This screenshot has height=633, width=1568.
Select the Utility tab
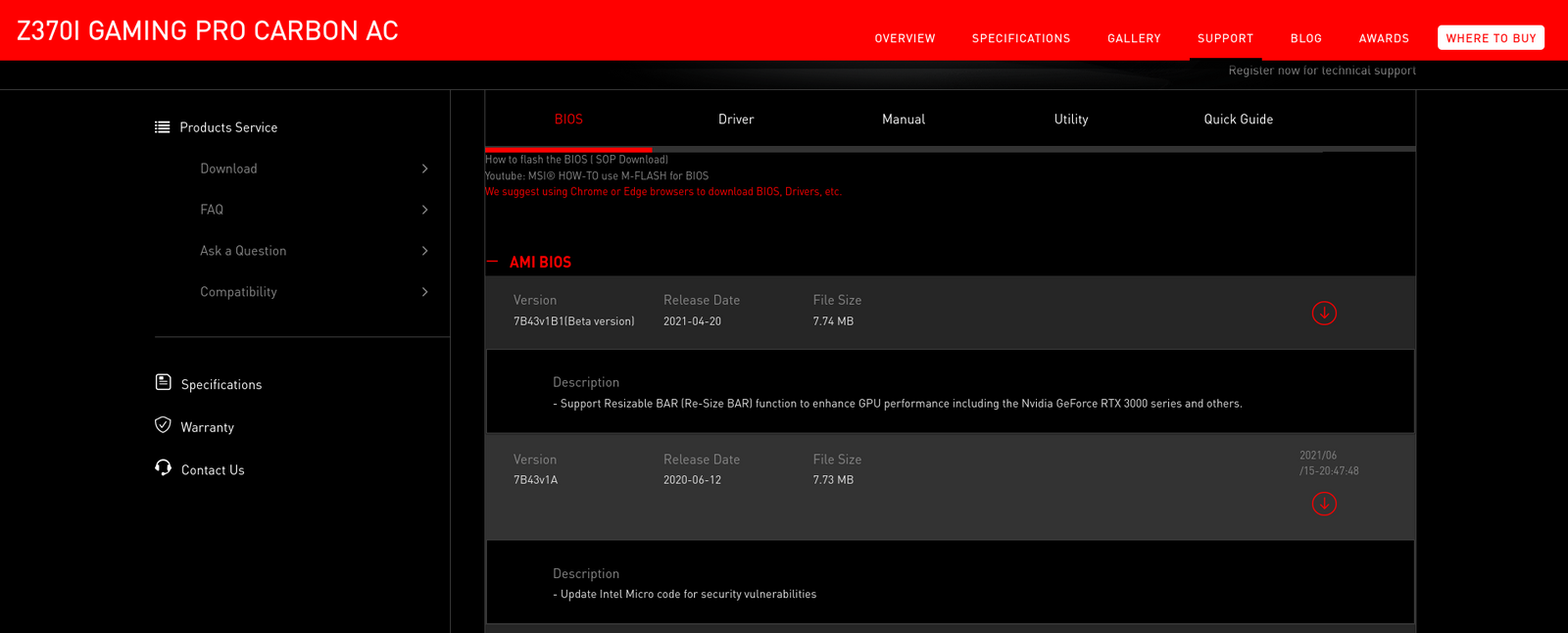pos(1071,120)
